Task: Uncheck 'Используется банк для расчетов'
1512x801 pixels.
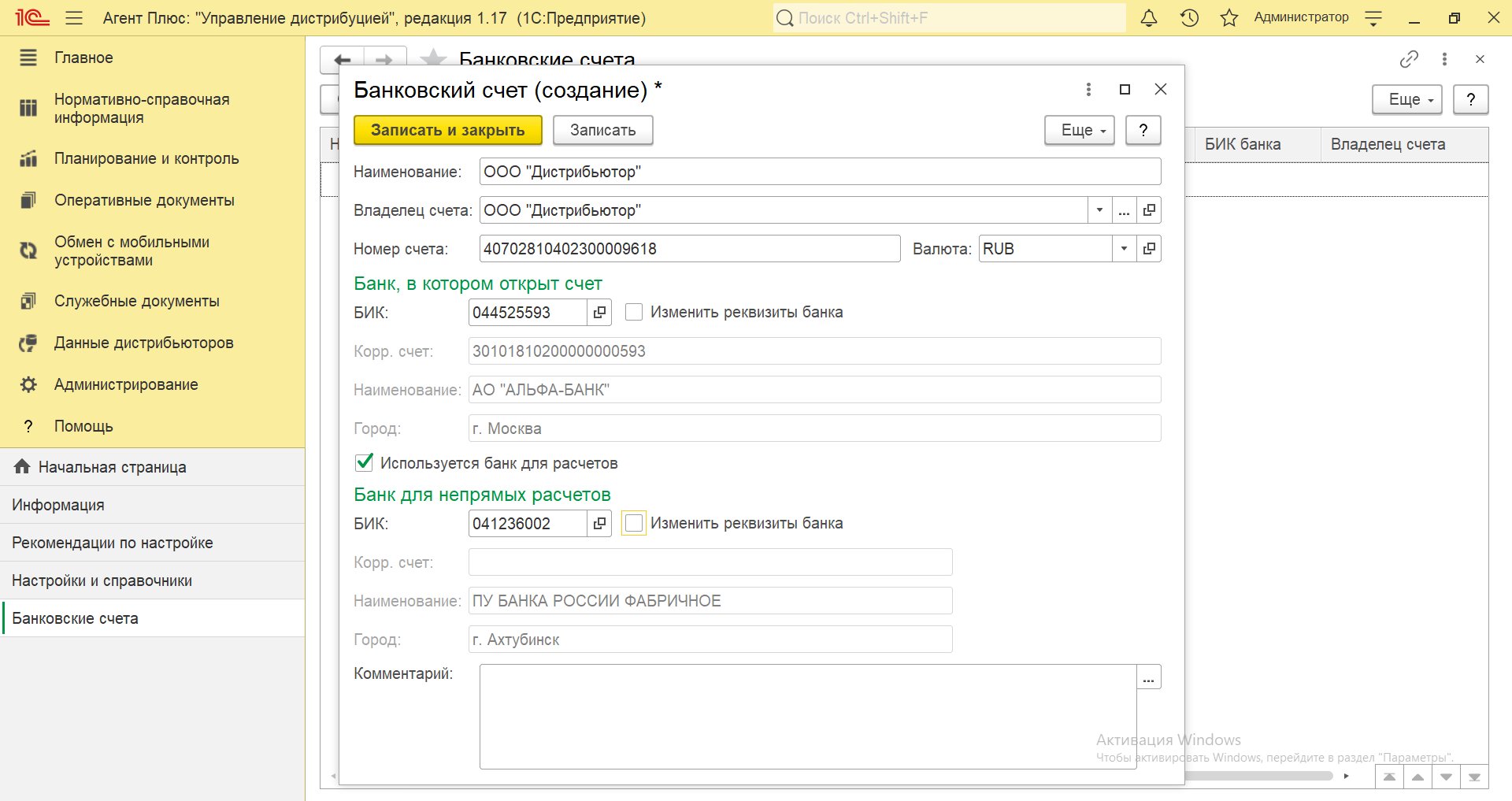Action: click(364, 463)
